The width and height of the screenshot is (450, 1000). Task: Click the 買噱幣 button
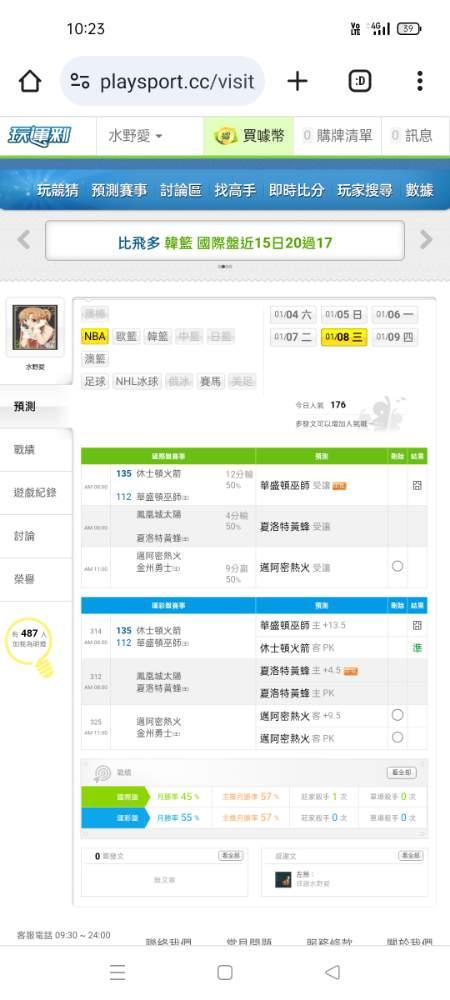(x=249, y=135)
